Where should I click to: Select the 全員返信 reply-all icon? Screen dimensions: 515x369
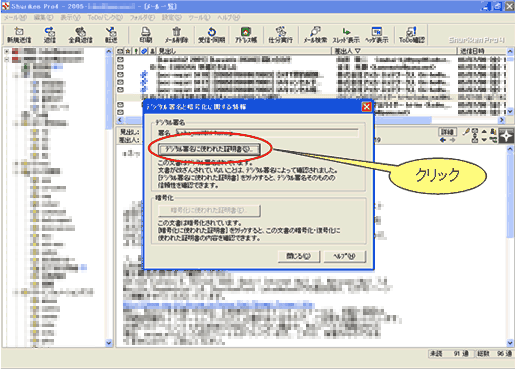pos(80,35)
